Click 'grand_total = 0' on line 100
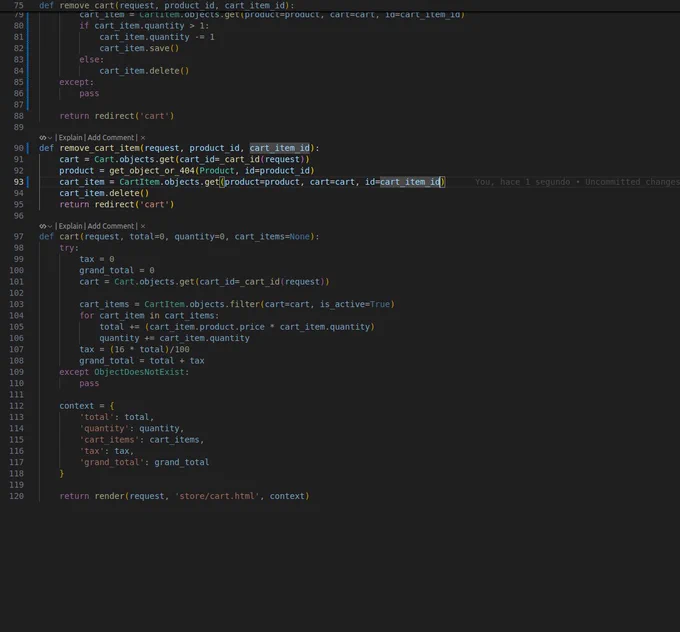This screenshot has height=632, width=680. (x=117, y=270)
